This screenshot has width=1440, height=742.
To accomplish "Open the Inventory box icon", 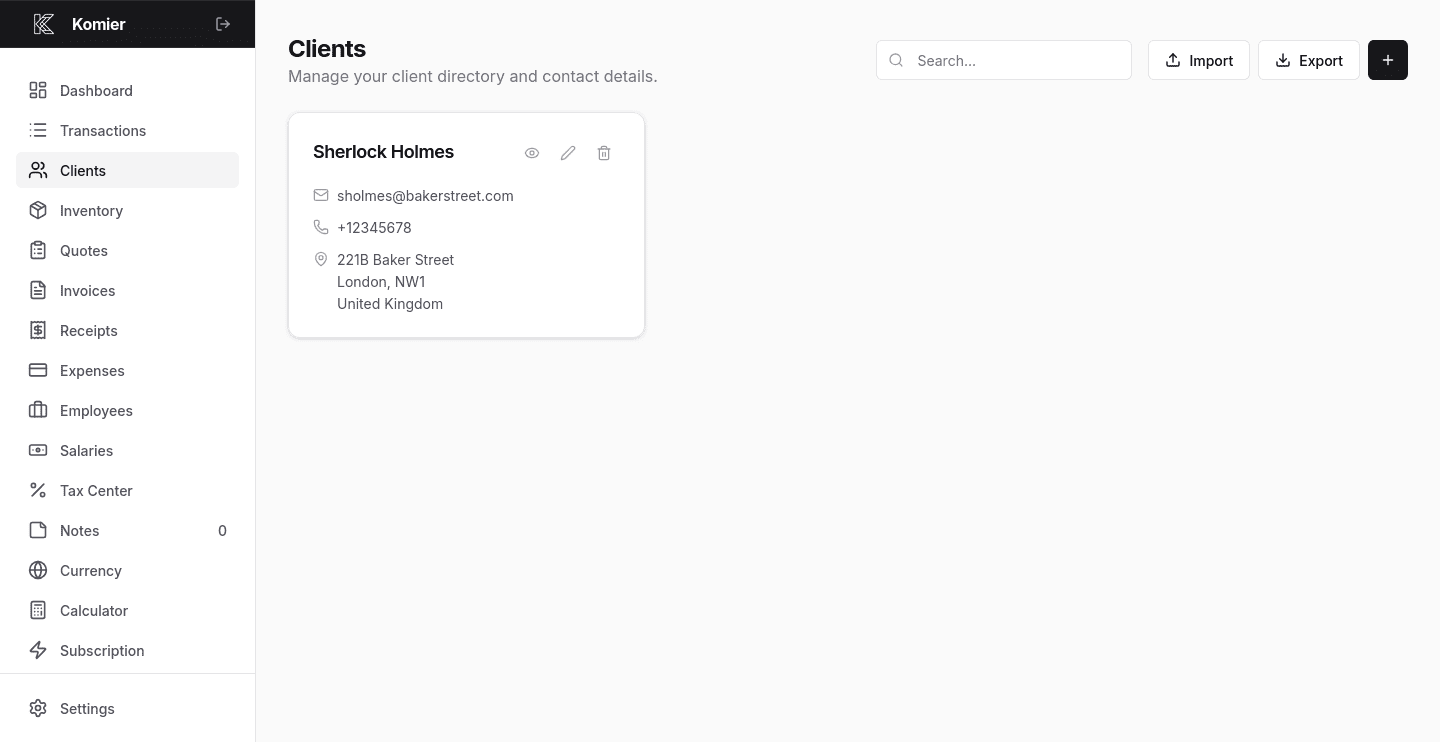I will (38, 210).
